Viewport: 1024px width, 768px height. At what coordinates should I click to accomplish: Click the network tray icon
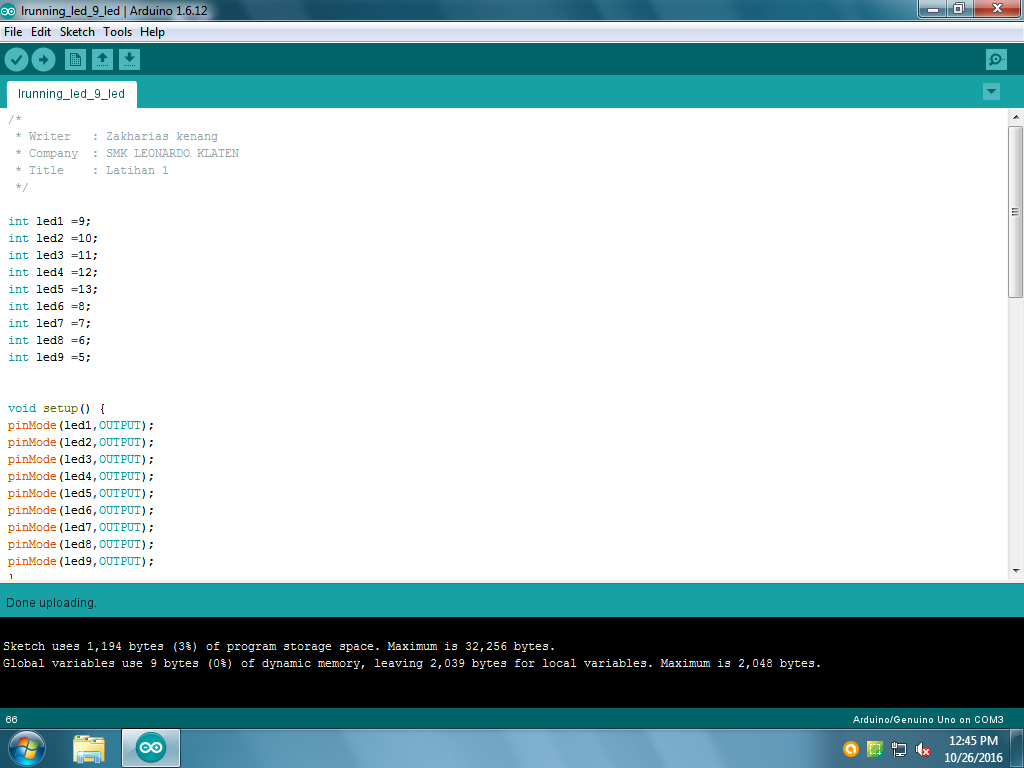click(x=899, y=749)
